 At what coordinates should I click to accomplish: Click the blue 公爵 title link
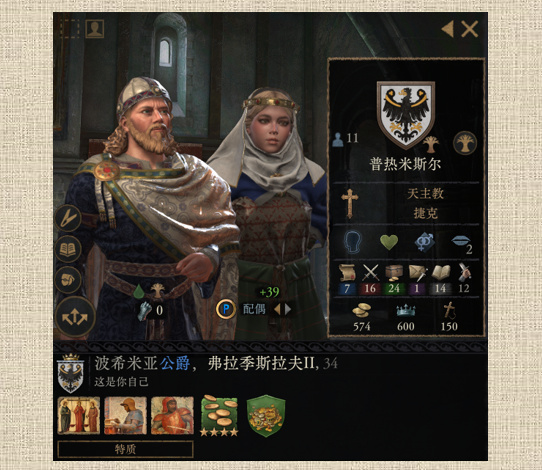(175, 364)
